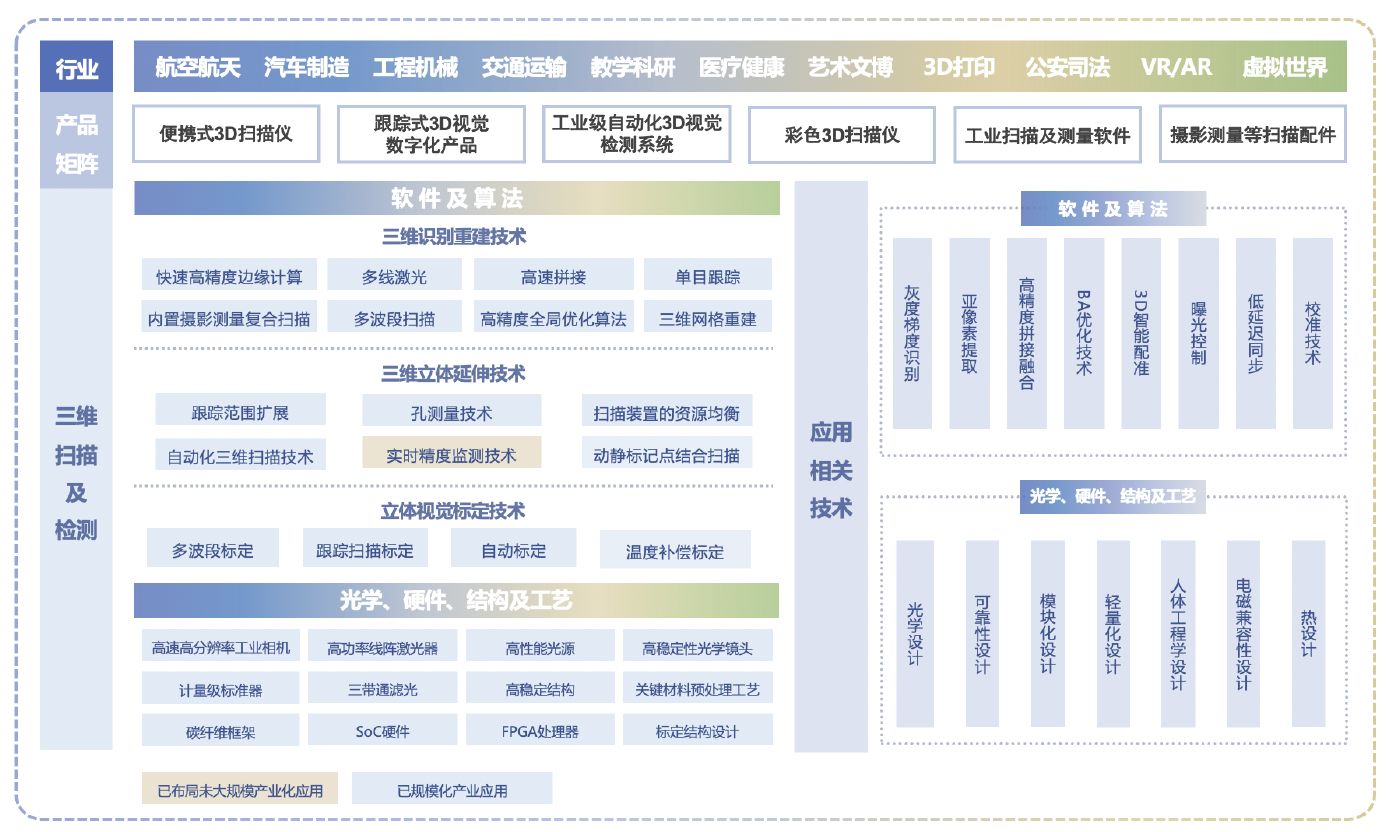1388x832 pixels.
Task: Click the 多线激光 cell
Action: 394,275
